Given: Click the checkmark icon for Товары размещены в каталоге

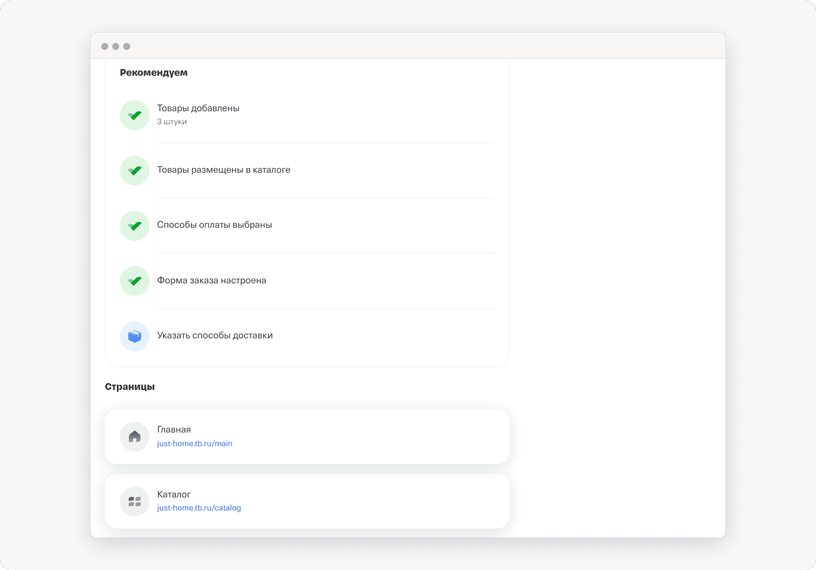Looking at the screenshot, I should point(134,170).
